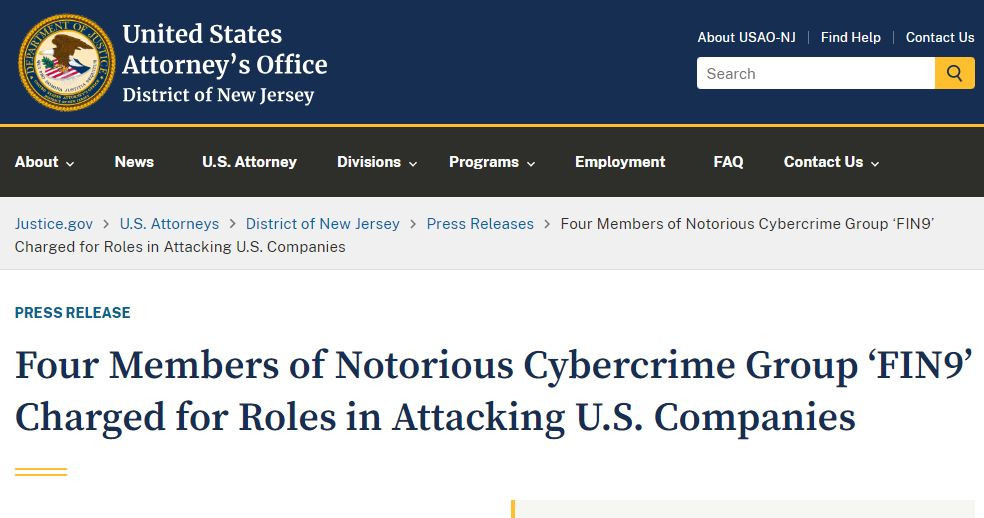Open the U.S. Attorneys breadcrumb link
This screenshot has width=984, height=518.
[169, 224]
